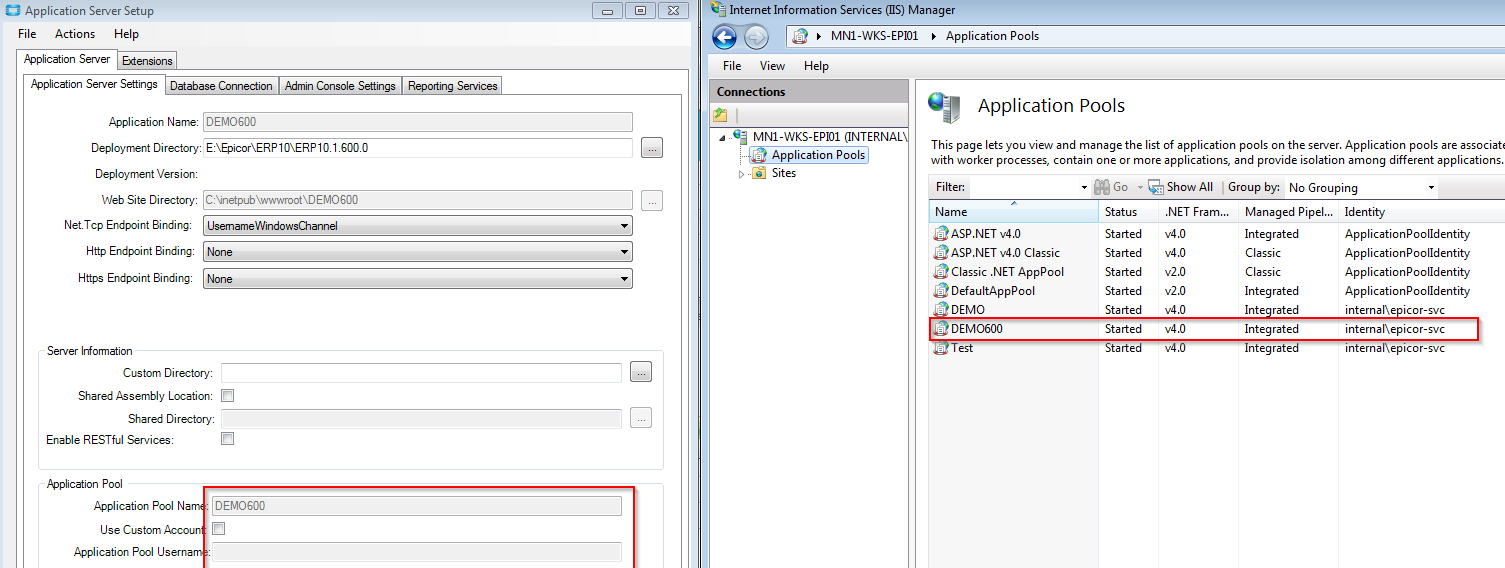Browse for the Custom Directory

pos(641,373)
